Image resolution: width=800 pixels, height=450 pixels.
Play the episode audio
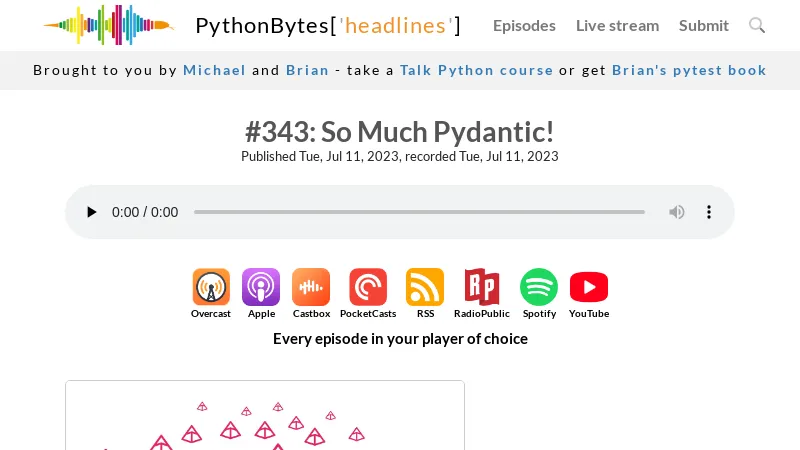click(91, 212)
